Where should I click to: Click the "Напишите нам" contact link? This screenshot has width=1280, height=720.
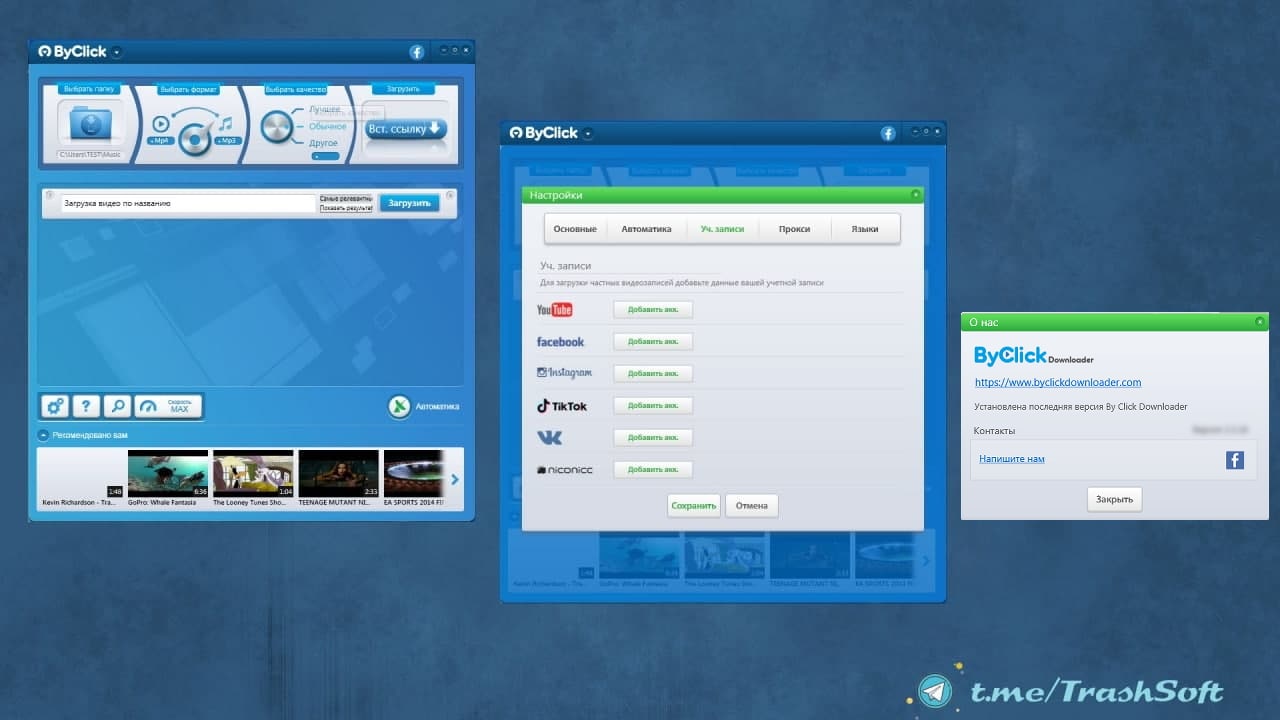coord(1012,459)
